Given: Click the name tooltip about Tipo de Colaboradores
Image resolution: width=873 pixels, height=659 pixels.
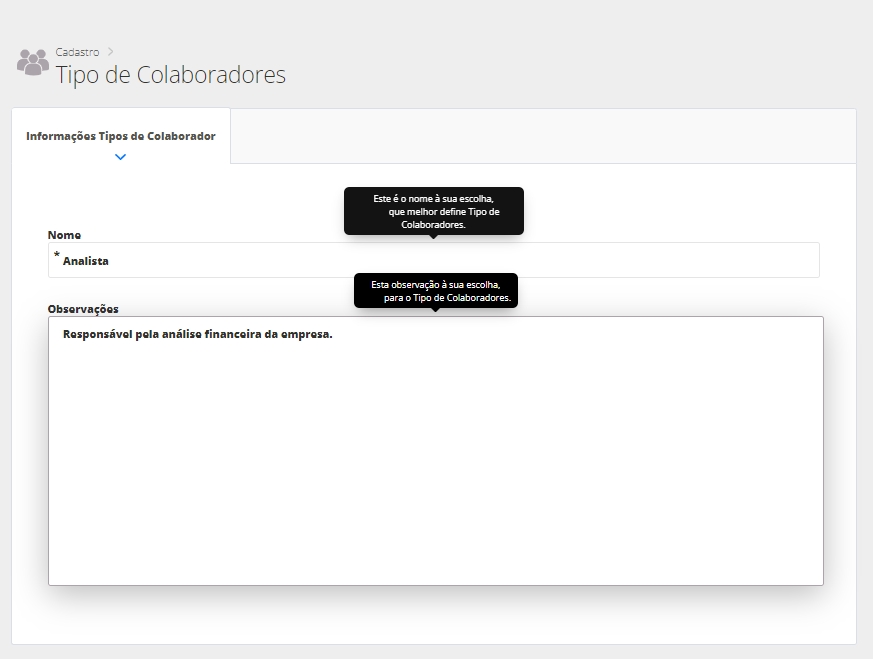Looking at the screenshot, I should click(x=433, y=211).
